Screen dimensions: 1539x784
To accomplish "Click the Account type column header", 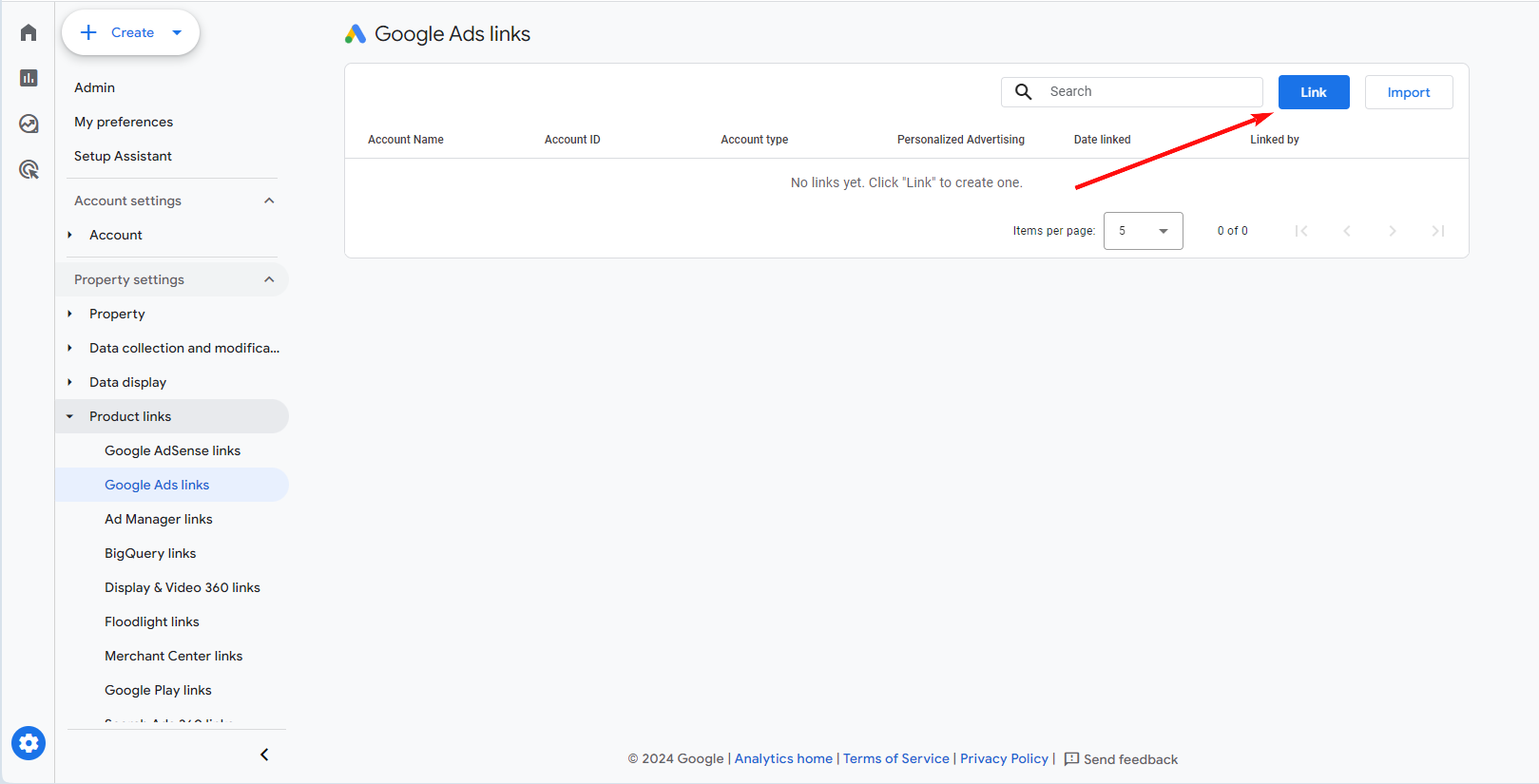I will pyautogui.click(x=755, y=140).
